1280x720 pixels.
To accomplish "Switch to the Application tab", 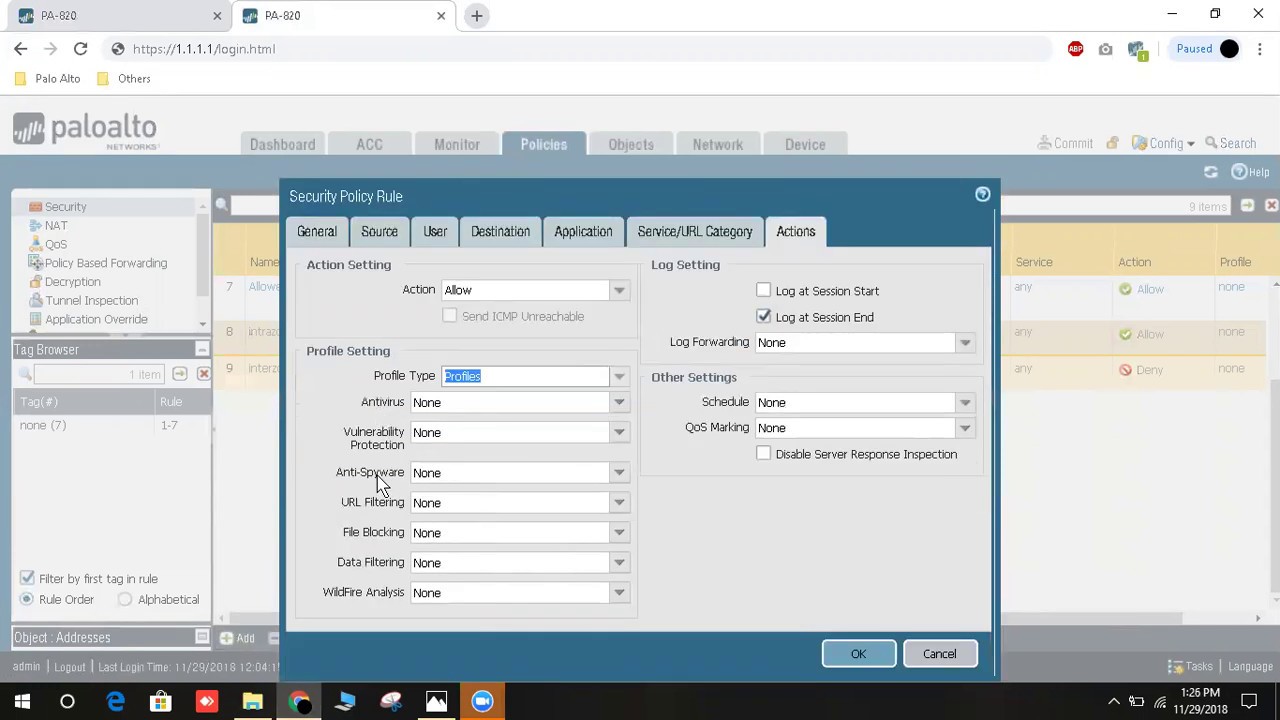I will pyautogui.click(x=583, y=231).
